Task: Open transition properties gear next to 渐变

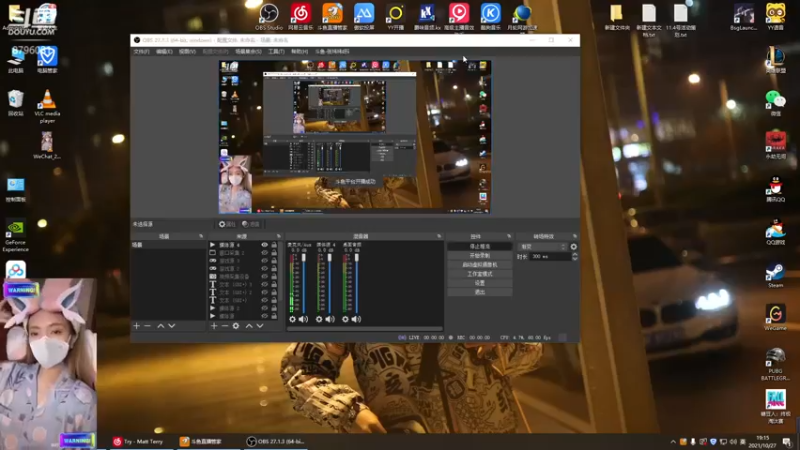Action: click(573, 247)
